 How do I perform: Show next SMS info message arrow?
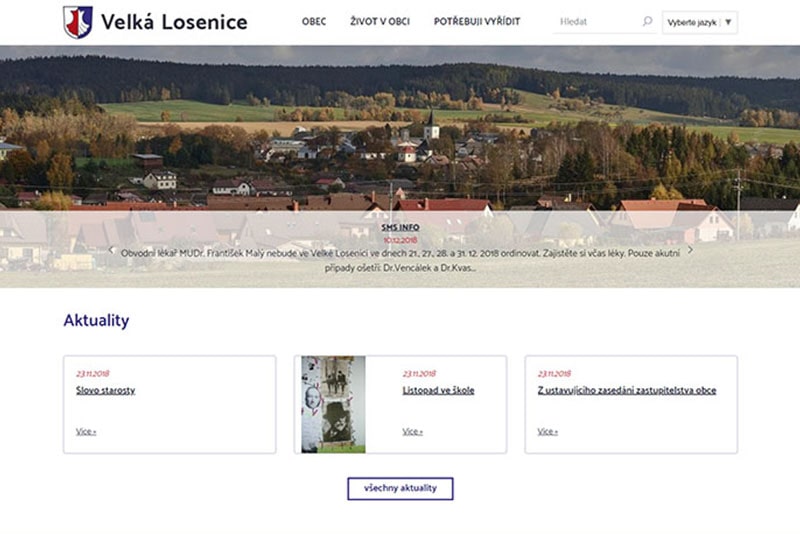click(x=690, y=250)
